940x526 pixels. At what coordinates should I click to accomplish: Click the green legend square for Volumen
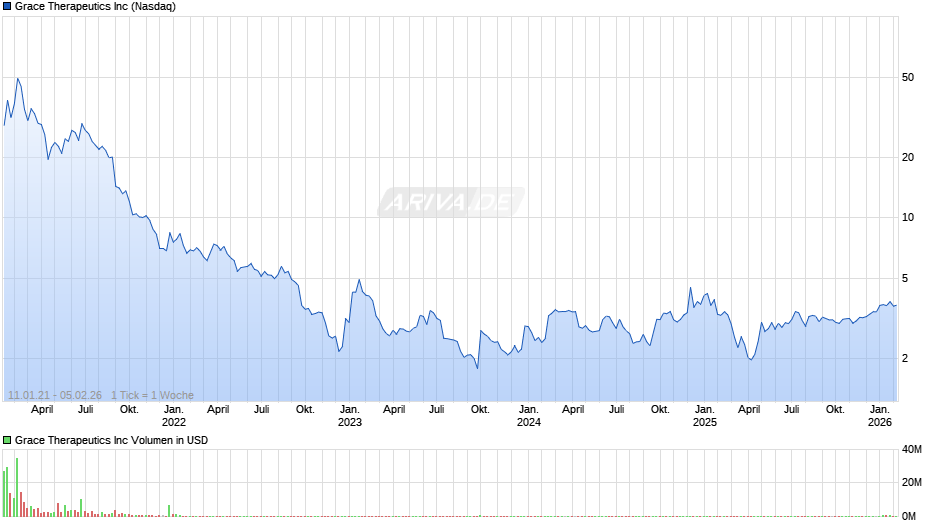click(7, 440)
